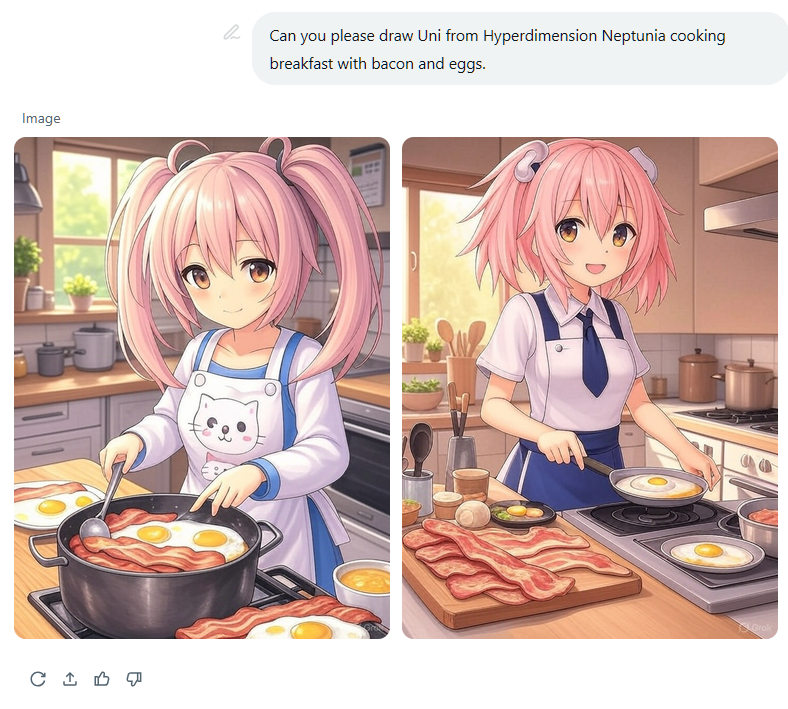Open the right generated image with navy tie girl
This screenshot has width=788, height=709.
point(590,388)
